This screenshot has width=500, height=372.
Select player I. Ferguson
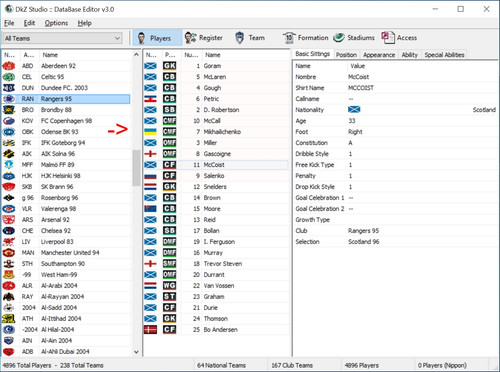point(216,242)
